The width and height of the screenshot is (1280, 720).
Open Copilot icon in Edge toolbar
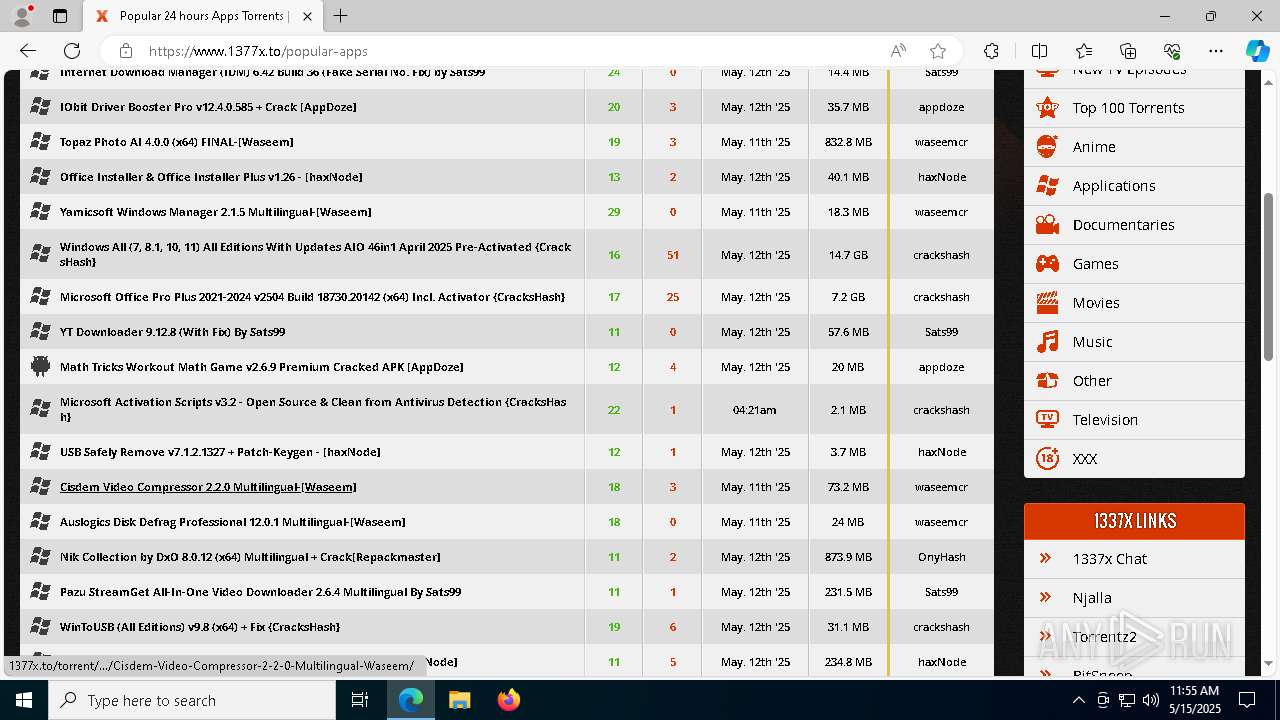click(x=1257, y=51)
